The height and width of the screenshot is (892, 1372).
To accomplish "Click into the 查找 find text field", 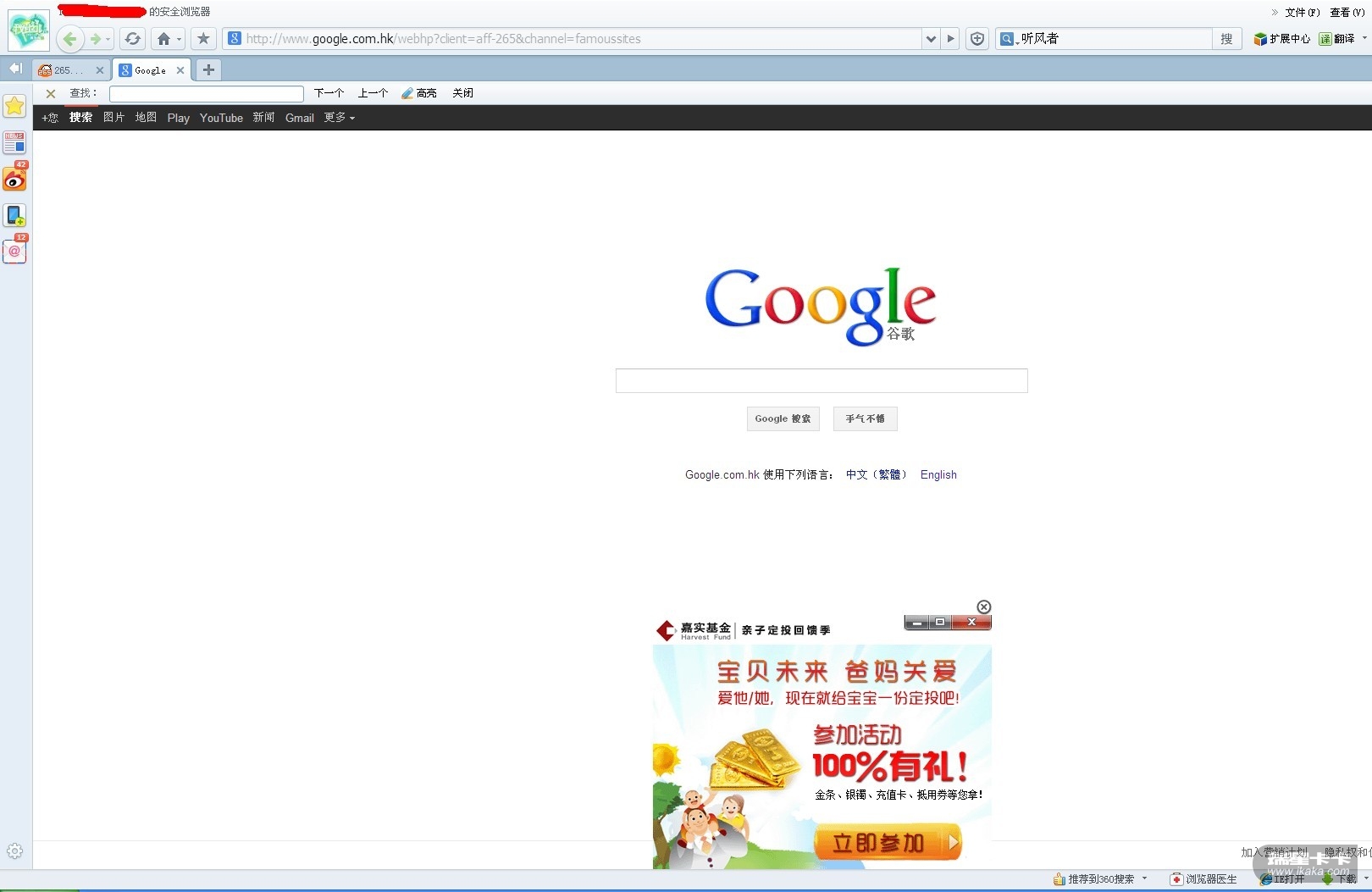I will [x=207, y=94].
